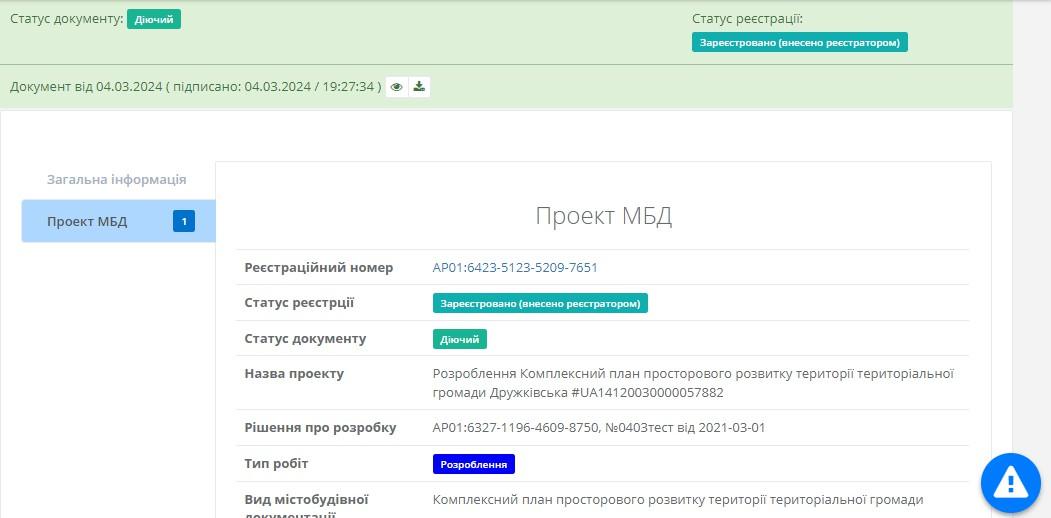The height and width of the screenshot is (518, 1051).
Task: Click the Реєстраційний номер row label
Action: (319, 267)
